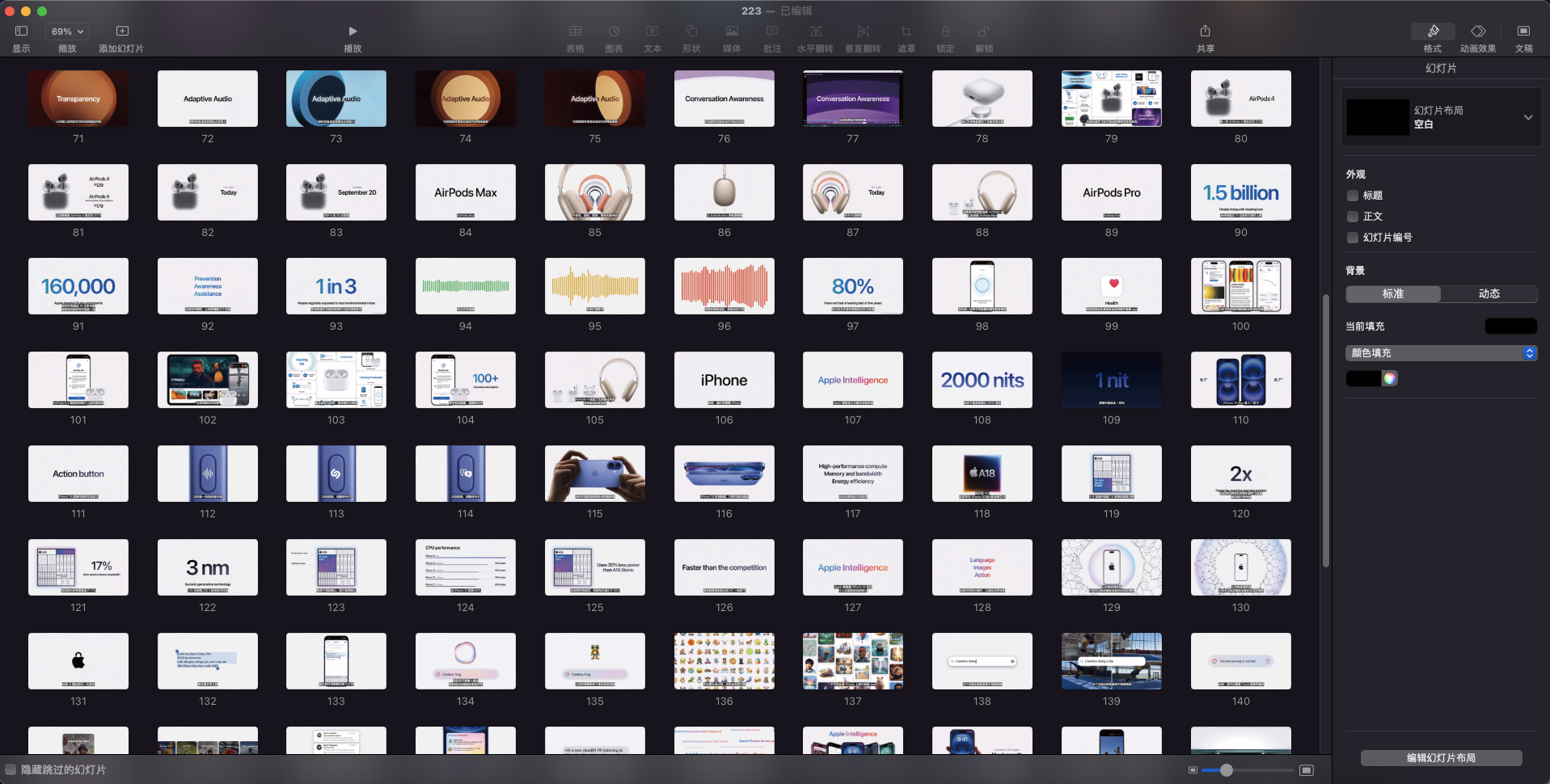This screenshot has width=1550, height=784.
Task: Select slide 76 Conversation Awareness thumbnail
Action: [724, 99]
